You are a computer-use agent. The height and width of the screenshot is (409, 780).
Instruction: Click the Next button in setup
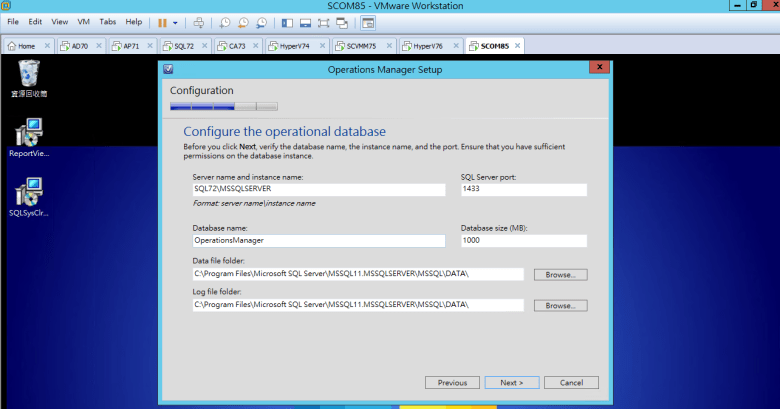pos(512,382)
